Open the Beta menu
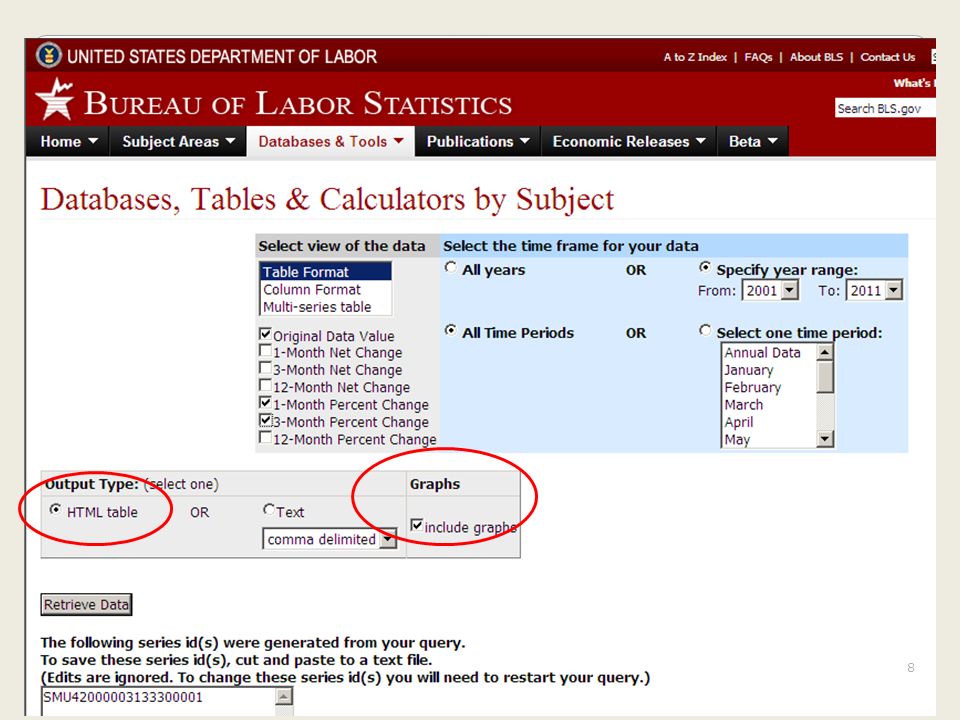960x720 pixels. tap(752, 141)
